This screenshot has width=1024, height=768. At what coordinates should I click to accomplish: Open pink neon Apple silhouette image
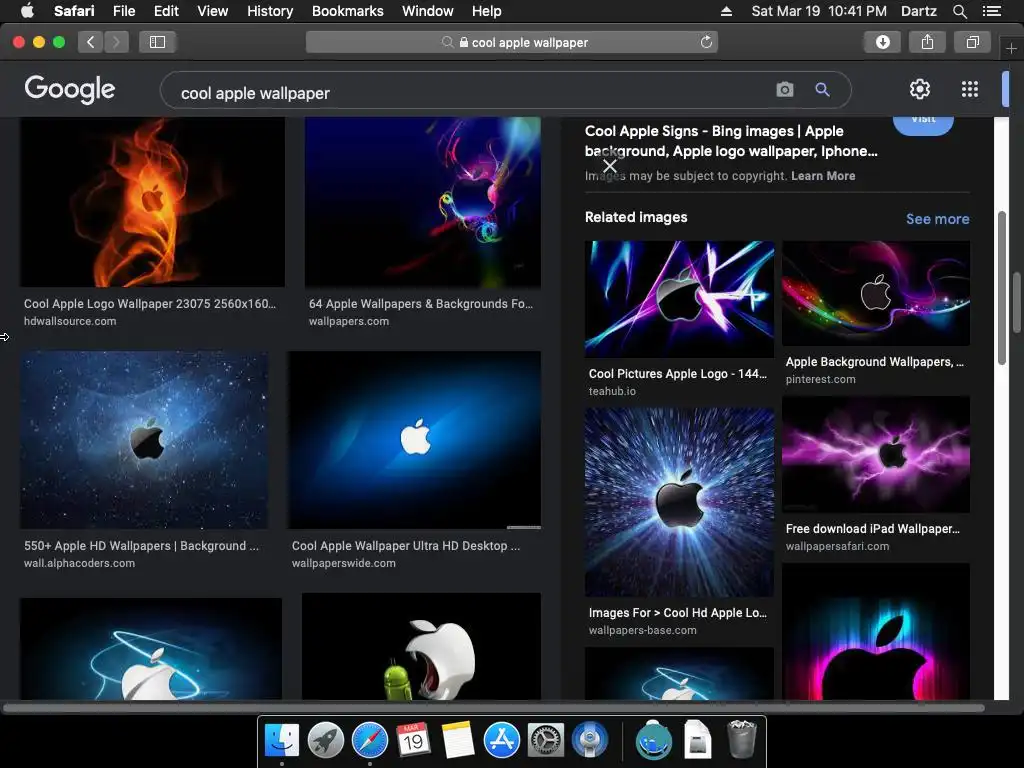click(x=876, y=632)
